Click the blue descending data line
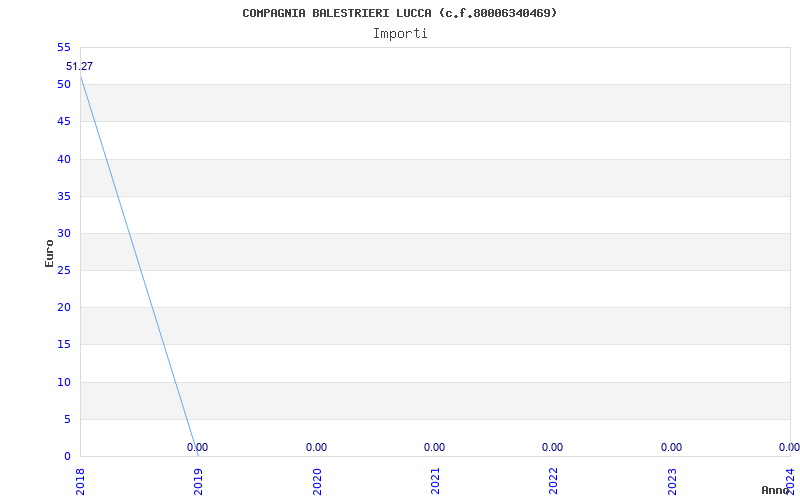Screen dimensions: 800x500 [x=139, y=266]
